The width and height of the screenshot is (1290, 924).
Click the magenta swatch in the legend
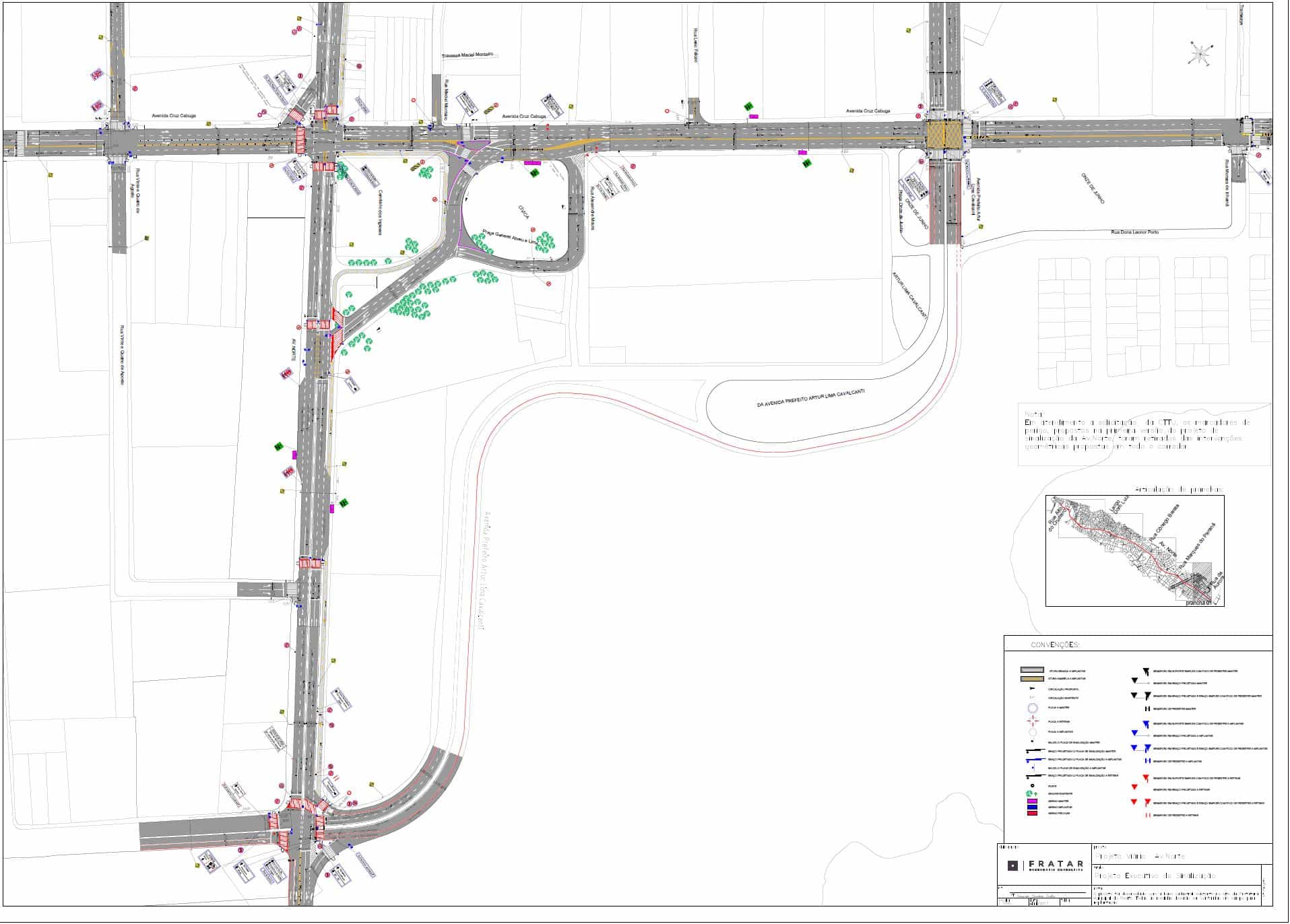1031,801
